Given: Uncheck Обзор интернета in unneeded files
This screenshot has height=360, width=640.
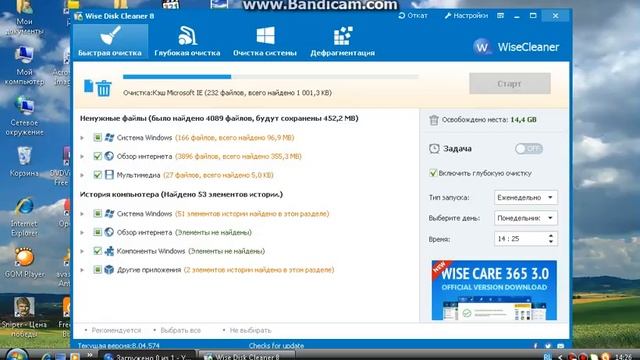Looking at the screenshot, I should point(97,156).
